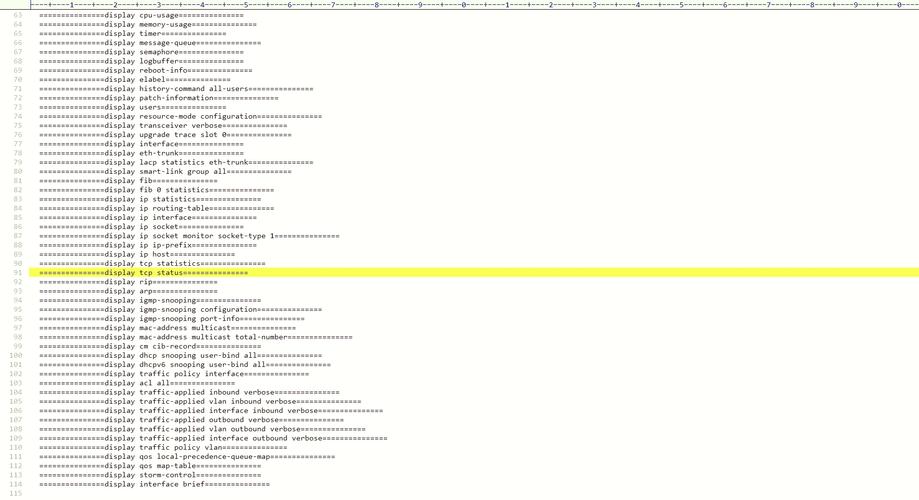
Task: Click line number 114 in the gutter
Action: coord(16,484)
